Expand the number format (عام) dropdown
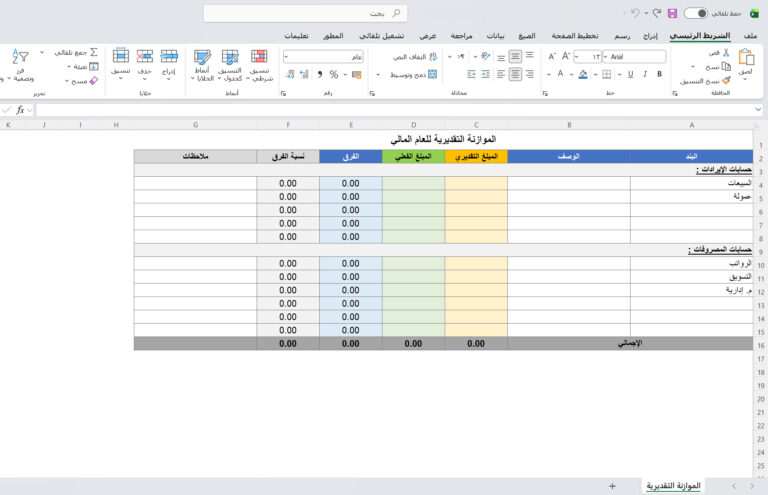 (x=288, y=57)
